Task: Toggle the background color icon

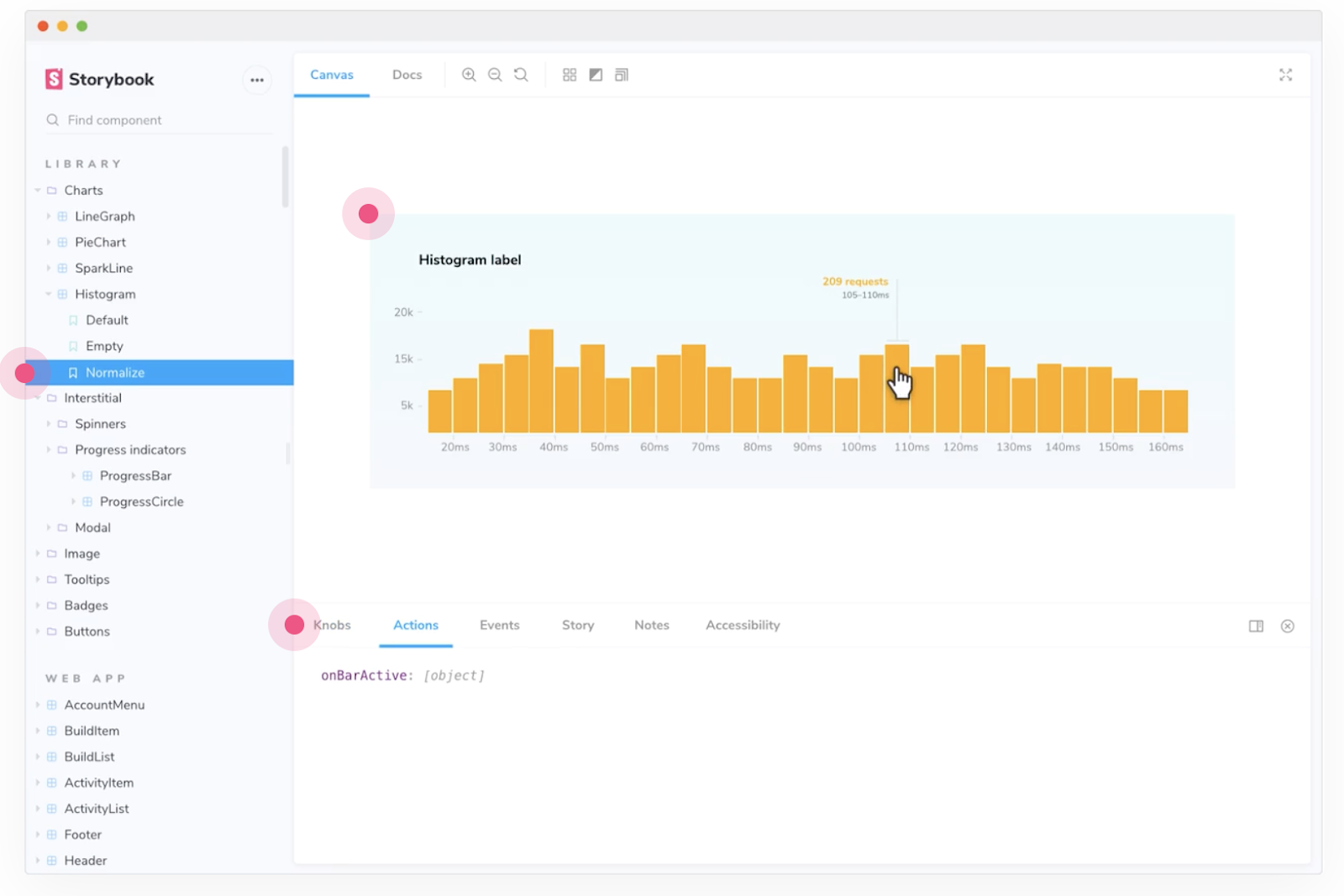Action: tap(596, 75)
